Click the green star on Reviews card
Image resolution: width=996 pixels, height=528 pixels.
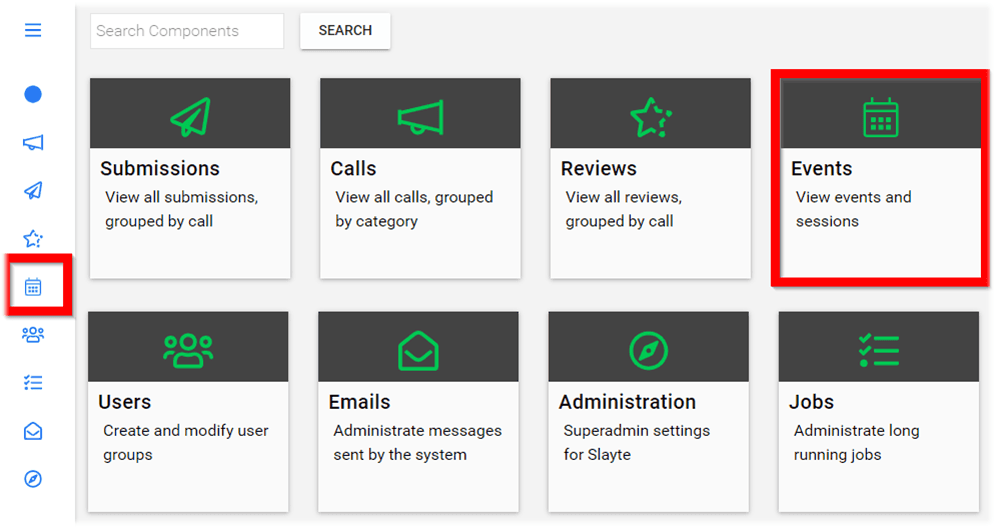[650, 118]
